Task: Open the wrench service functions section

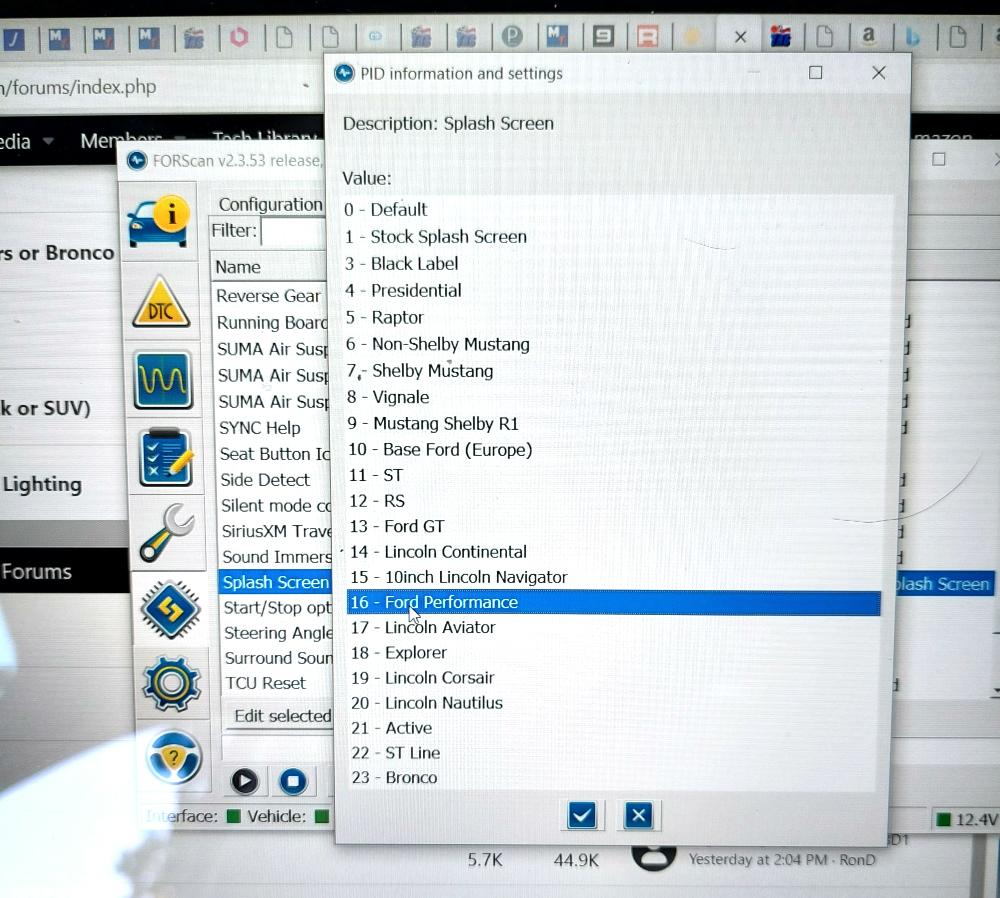Action: pyautogui.click(x=167, y=532)
